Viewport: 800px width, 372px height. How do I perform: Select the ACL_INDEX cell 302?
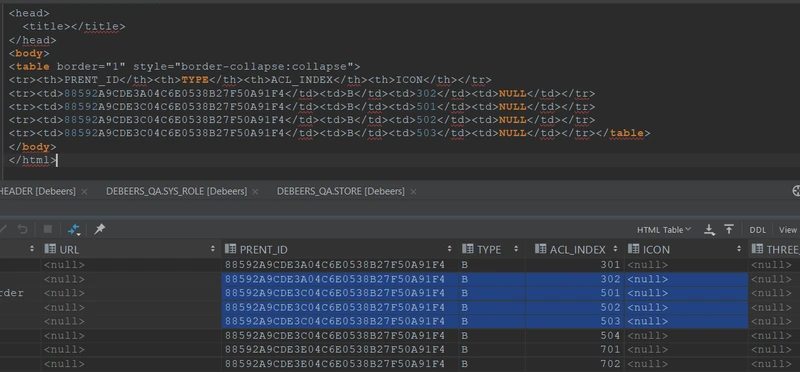click(575, 279)
